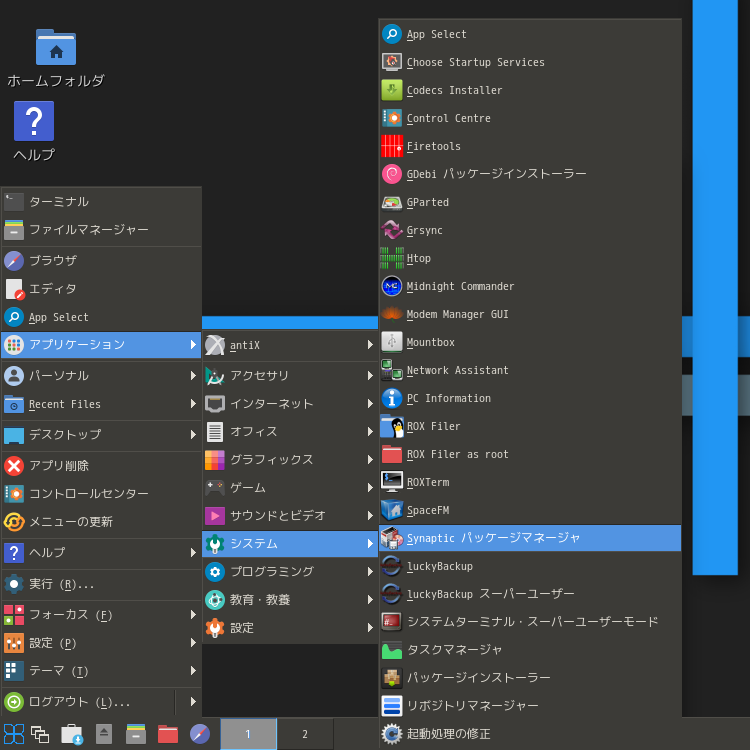
Task: Open the Recent Files submenu
Action: 101,404
